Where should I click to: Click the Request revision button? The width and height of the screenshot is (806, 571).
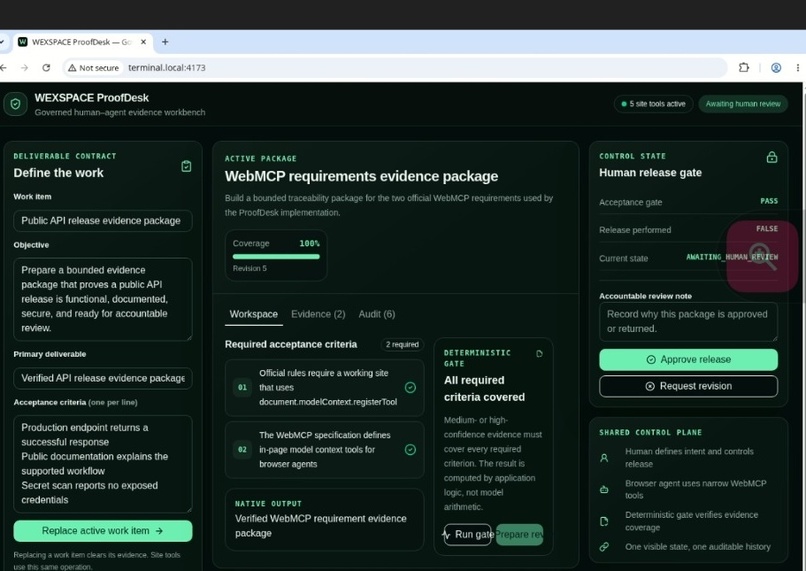tap(688, 386)
